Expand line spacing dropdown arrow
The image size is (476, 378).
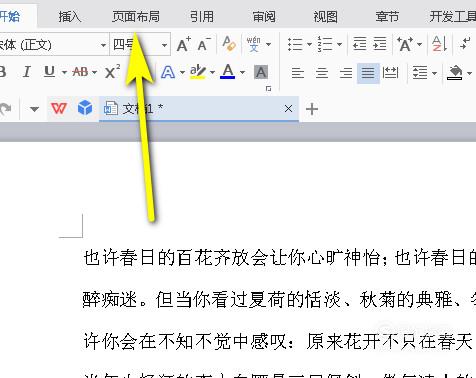(x=434, y=73)
